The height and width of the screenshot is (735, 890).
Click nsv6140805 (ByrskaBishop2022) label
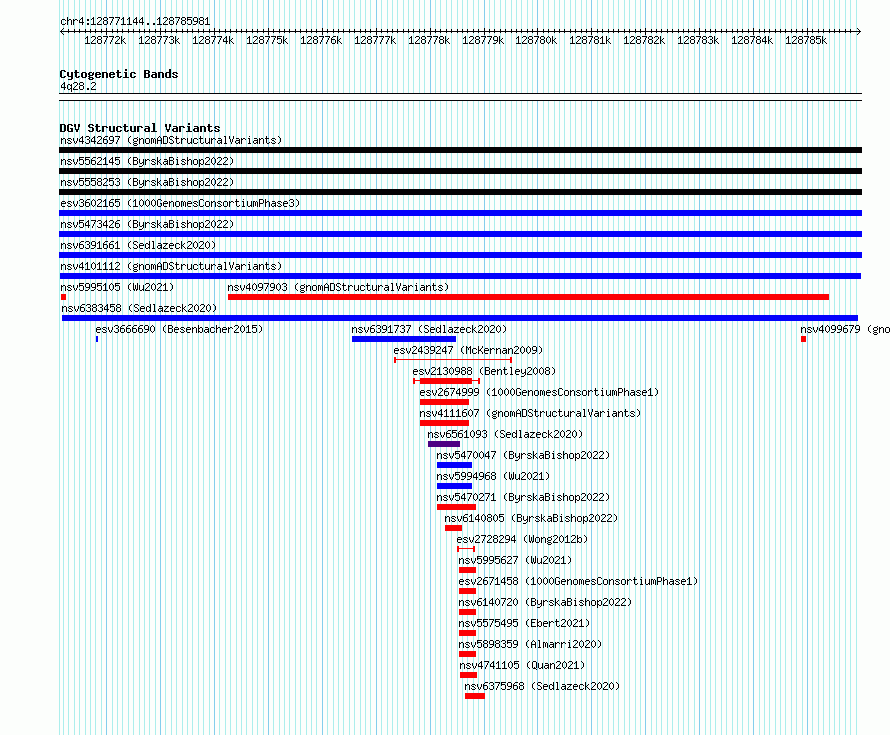tap(531, 518)
